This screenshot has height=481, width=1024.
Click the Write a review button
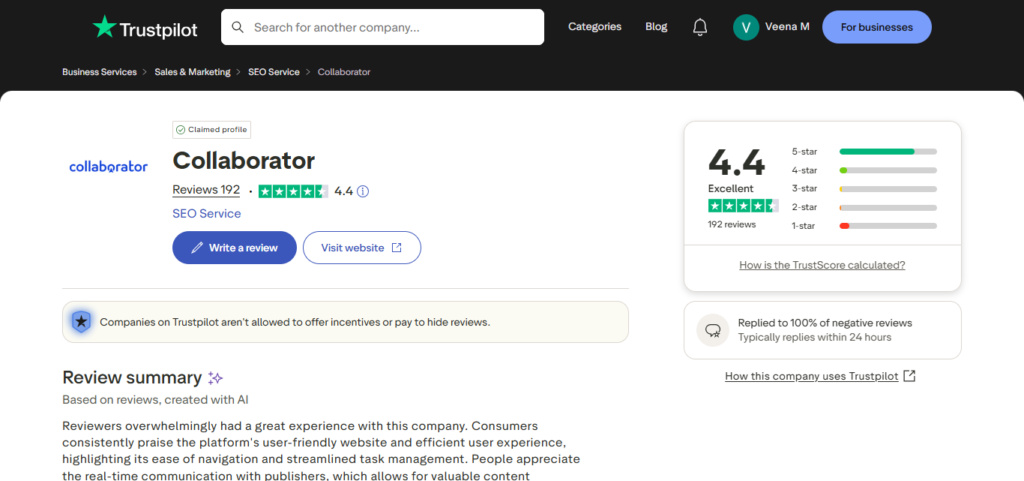pos(234,247)
